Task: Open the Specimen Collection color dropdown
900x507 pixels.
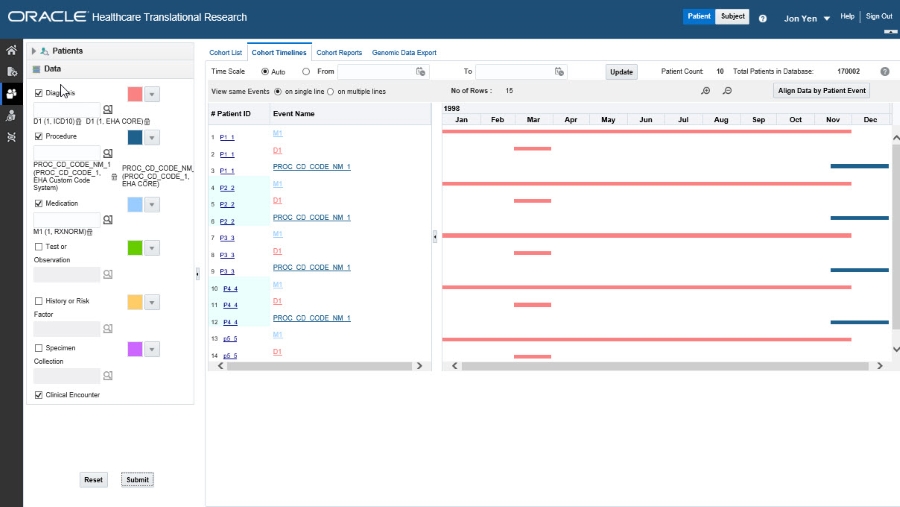Action: [x=152, y=349]
